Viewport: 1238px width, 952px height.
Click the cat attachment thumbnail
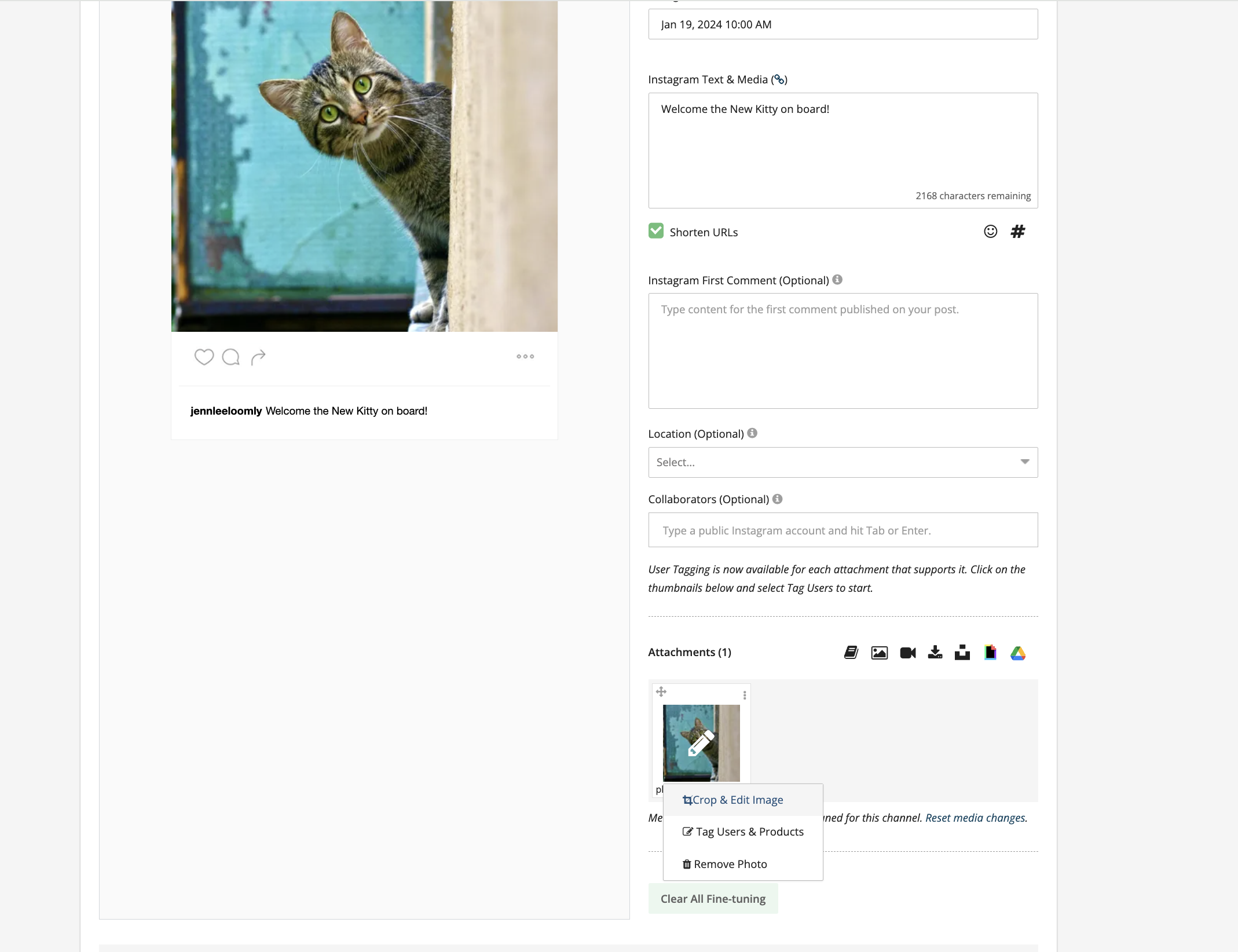[x=701, y=743]
